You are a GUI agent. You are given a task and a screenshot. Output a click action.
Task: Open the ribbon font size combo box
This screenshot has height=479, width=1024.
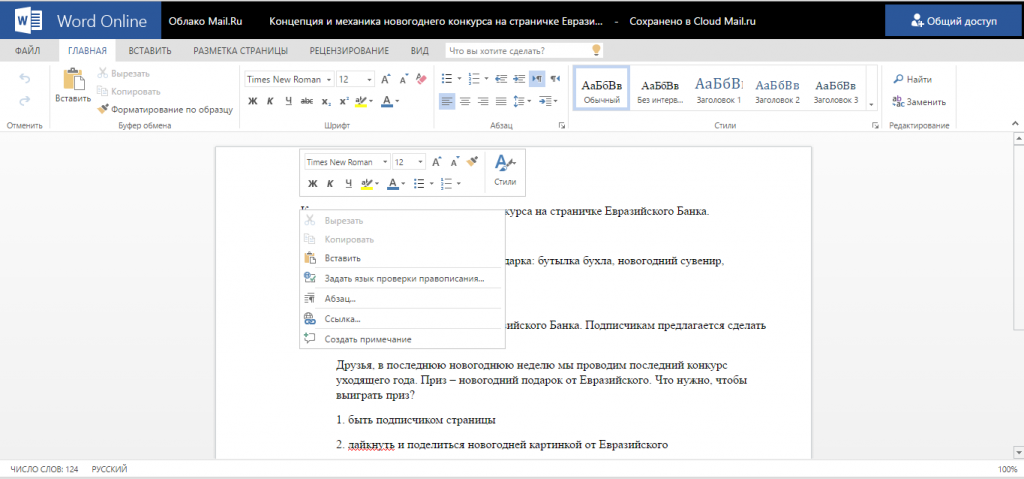(355, 79)
